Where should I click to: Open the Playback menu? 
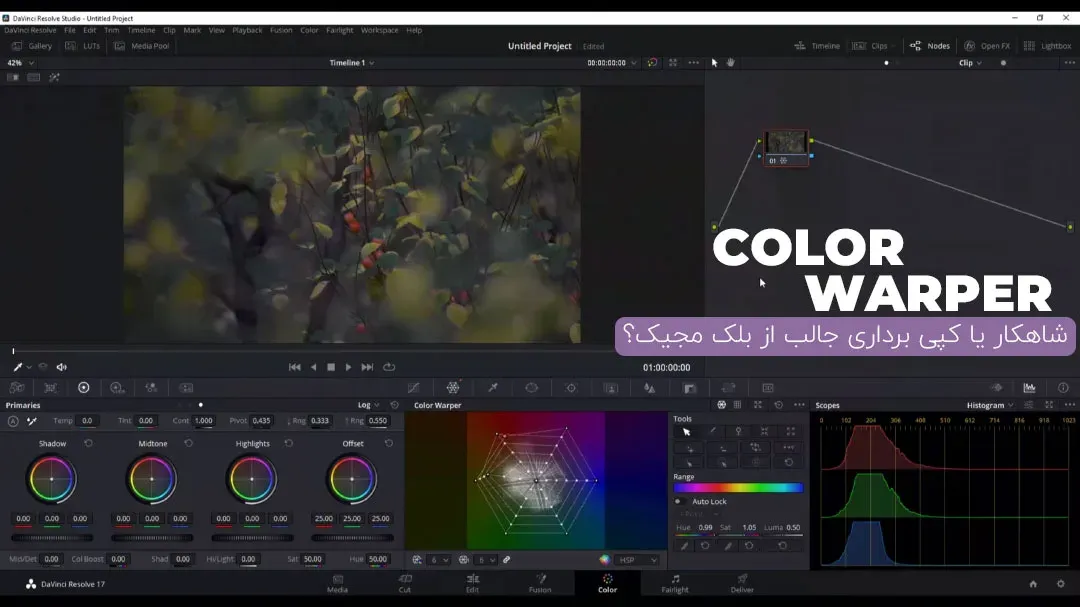point(247,30)
